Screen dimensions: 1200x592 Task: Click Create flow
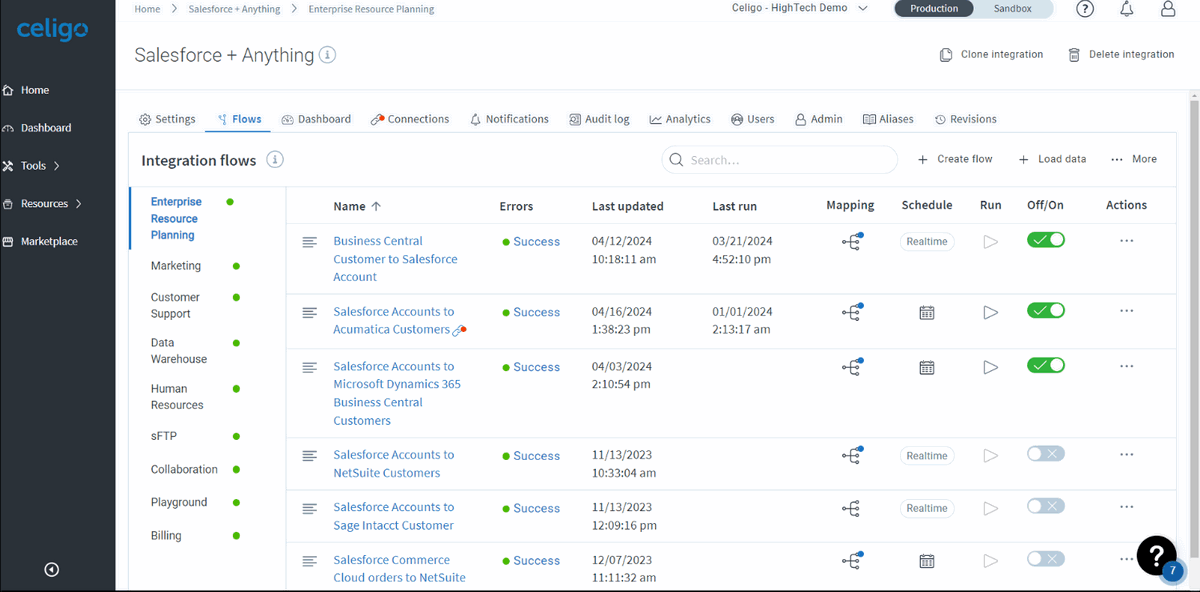tap(955, 159)
